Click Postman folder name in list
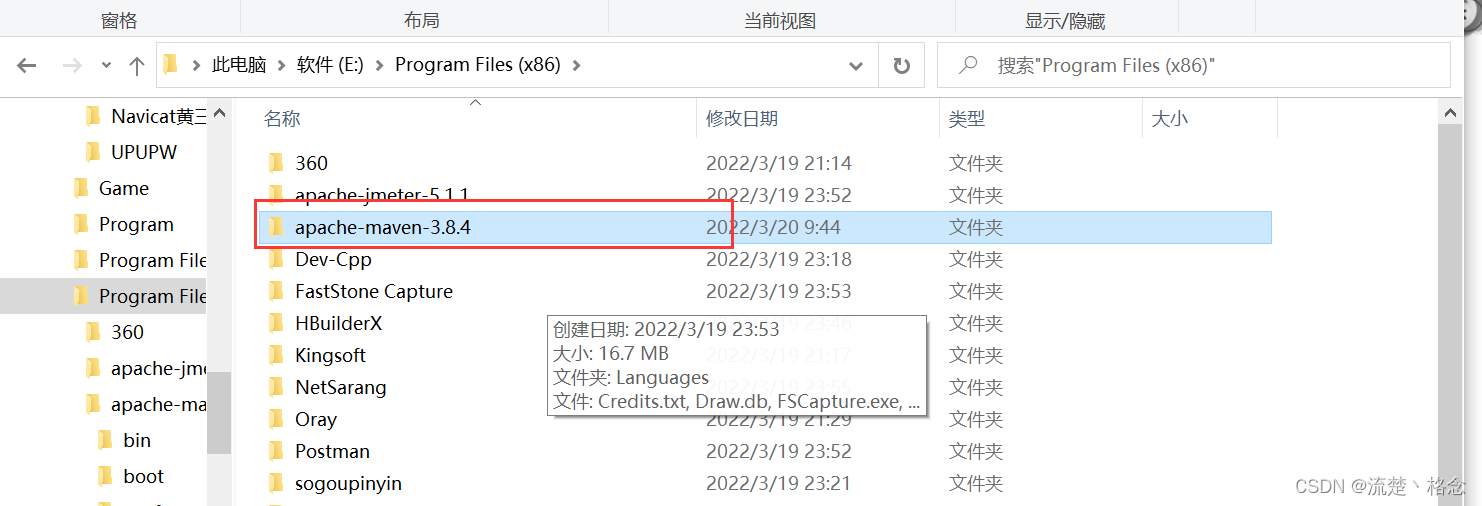 [333, 451]
